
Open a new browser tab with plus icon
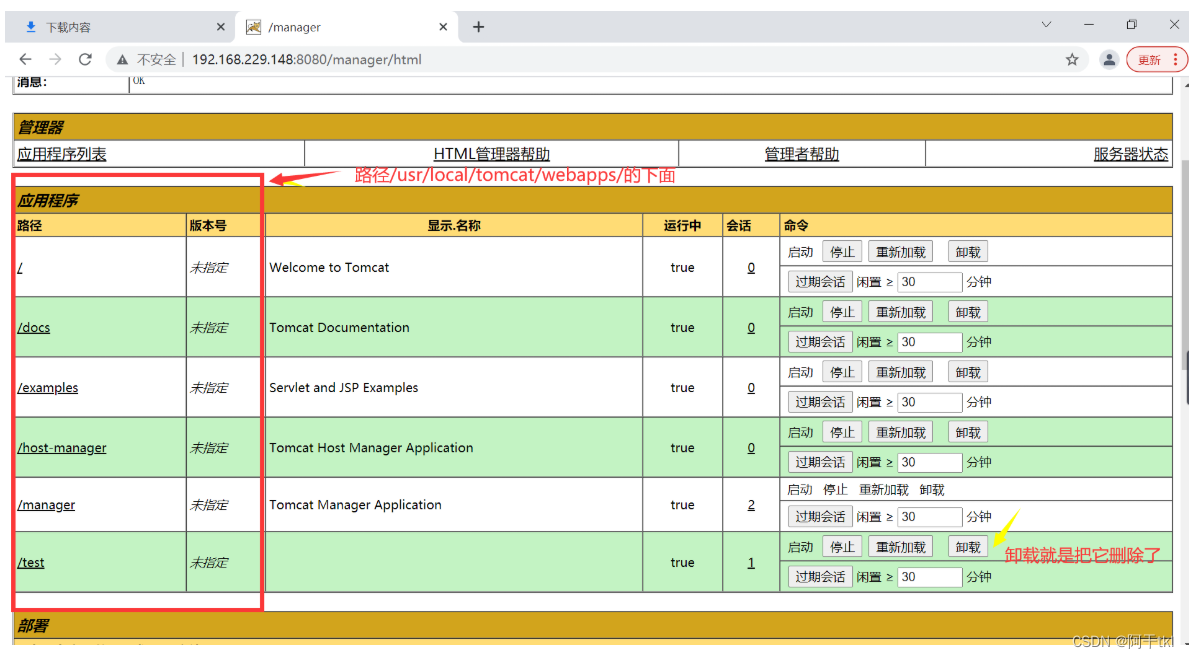pos(478,26)
